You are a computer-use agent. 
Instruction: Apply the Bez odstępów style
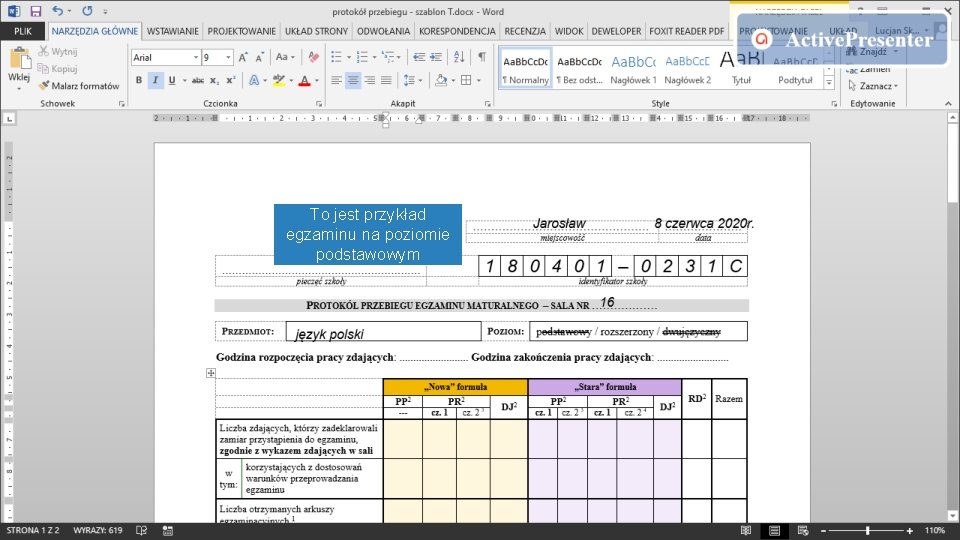579,68
